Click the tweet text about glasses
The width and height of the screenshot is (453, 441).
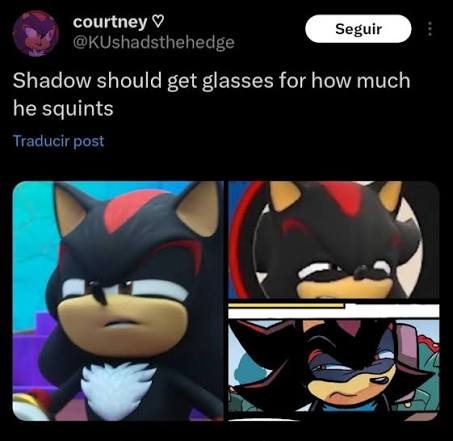pos(211,94)
